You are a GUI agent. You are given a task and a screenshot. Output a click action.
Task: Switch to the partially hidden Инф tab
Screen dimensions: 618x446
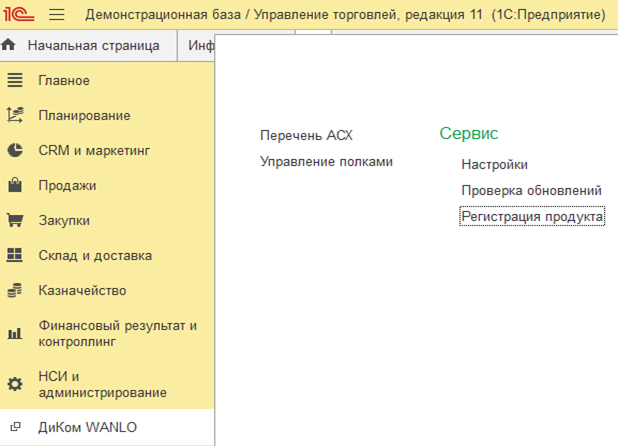pyautogui.click(x=201, y=46)
